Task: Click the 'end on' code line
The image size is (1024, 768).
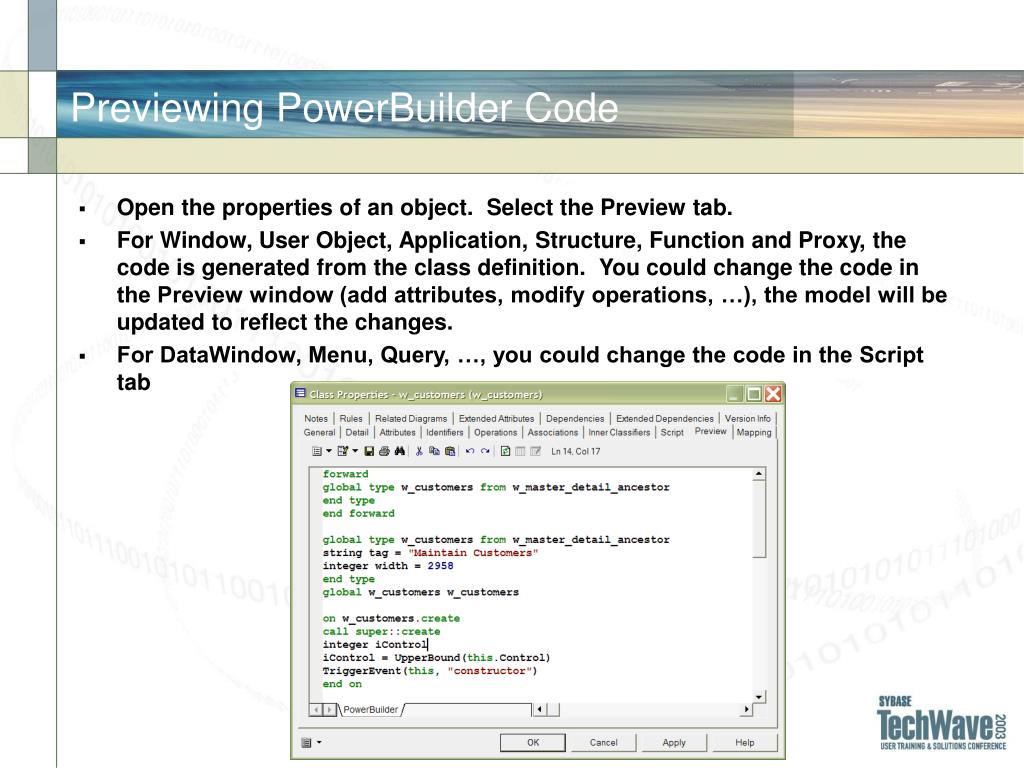Action: pos(342,684)
